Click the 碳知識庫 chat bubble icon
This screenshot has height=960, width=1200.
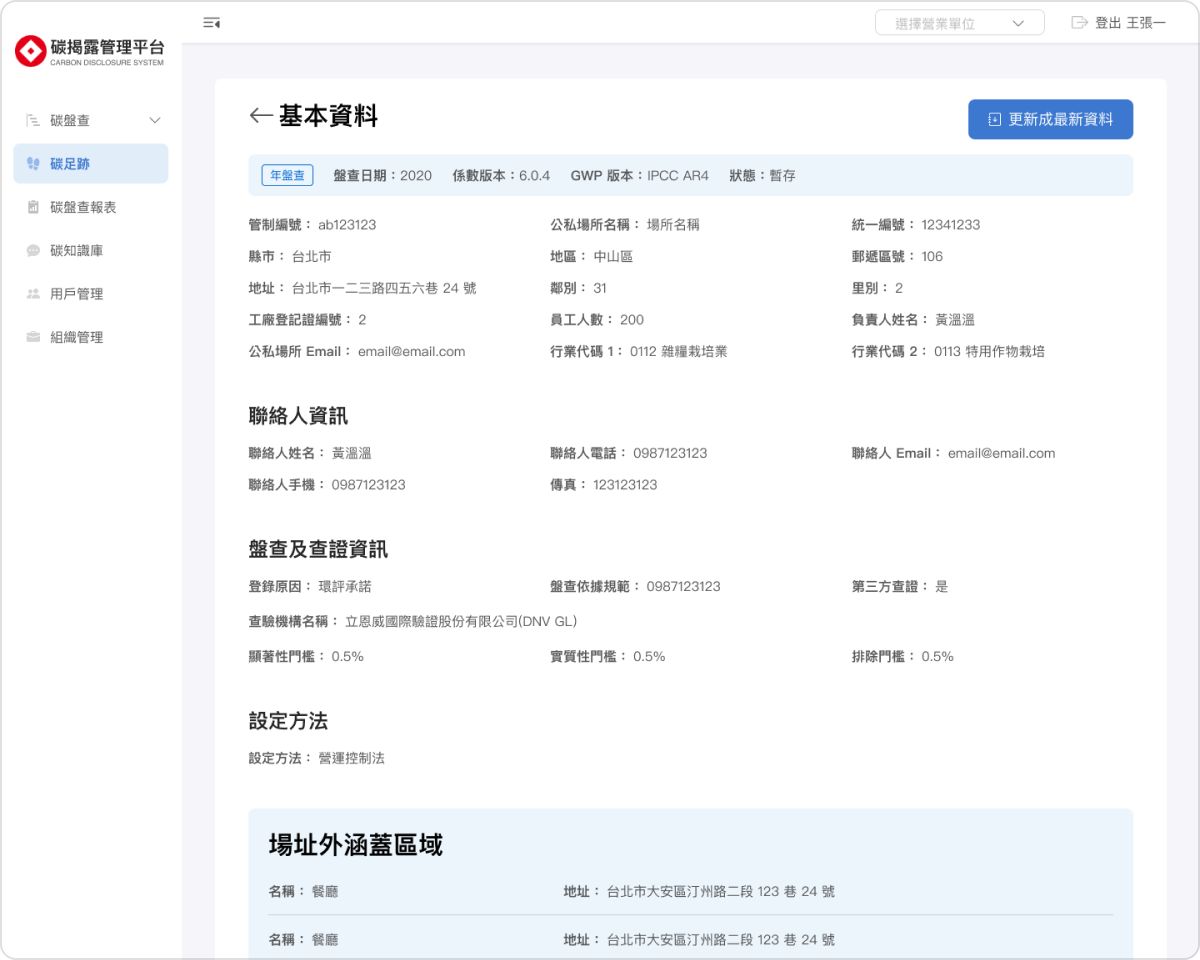pos(33,250)
